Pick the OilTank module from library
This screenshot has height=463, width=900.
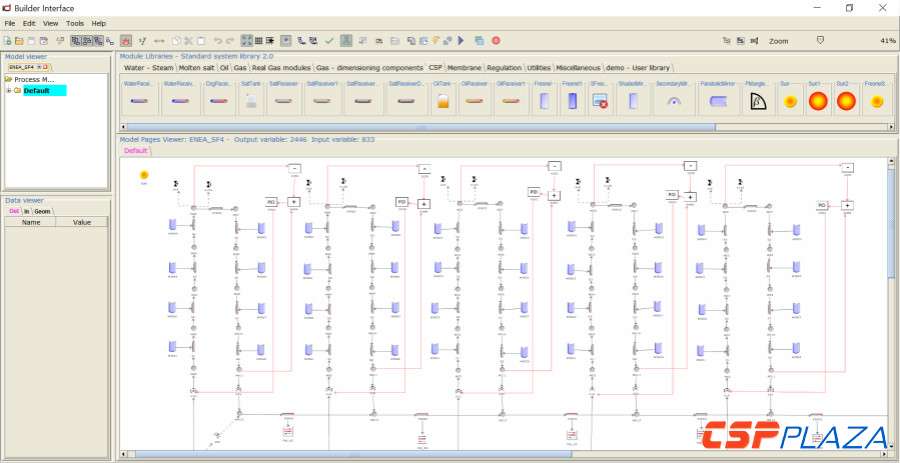[442, 101]
